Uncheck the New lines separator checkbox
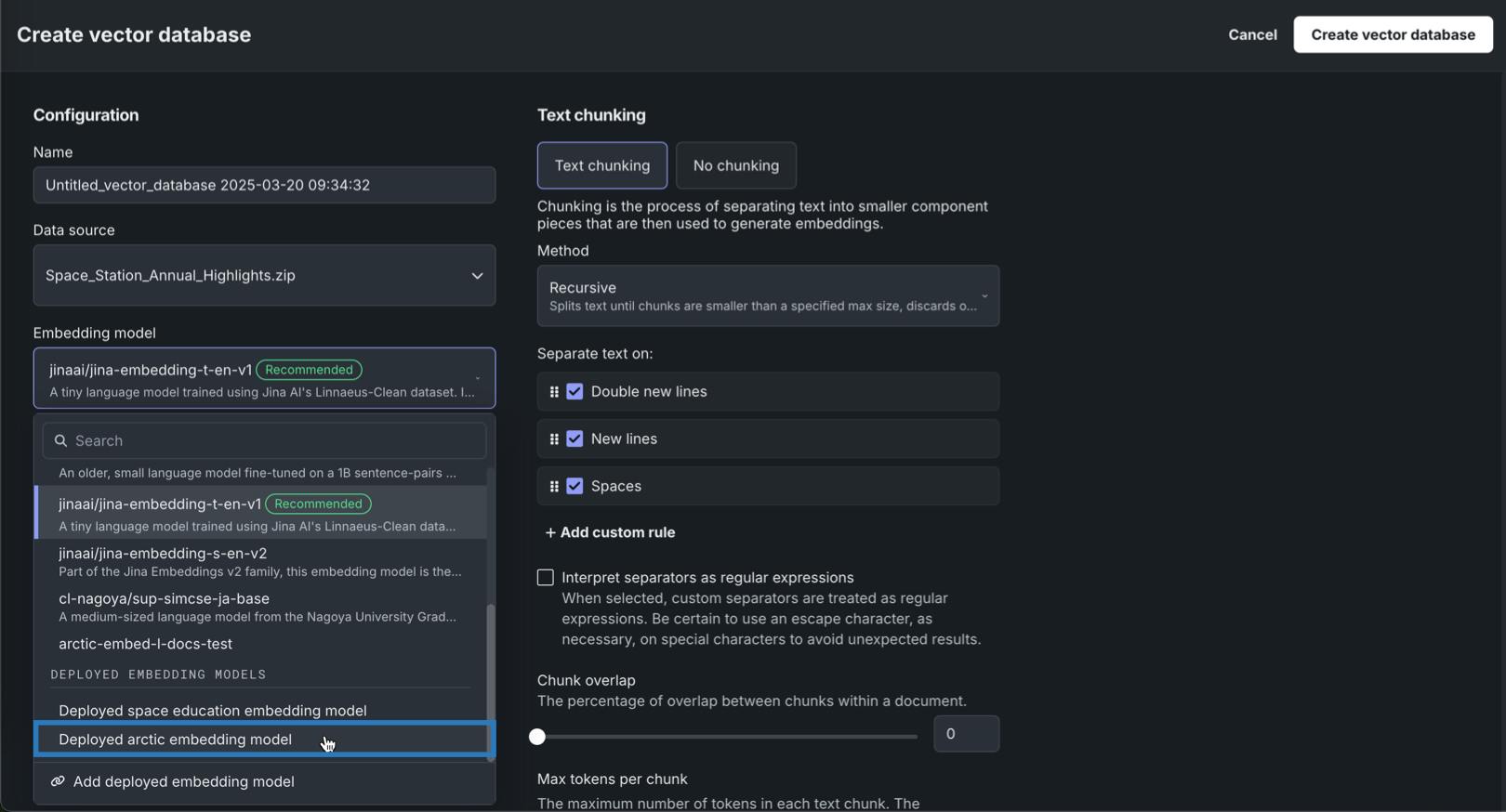 pyautogui.click(x=575, y=439)
